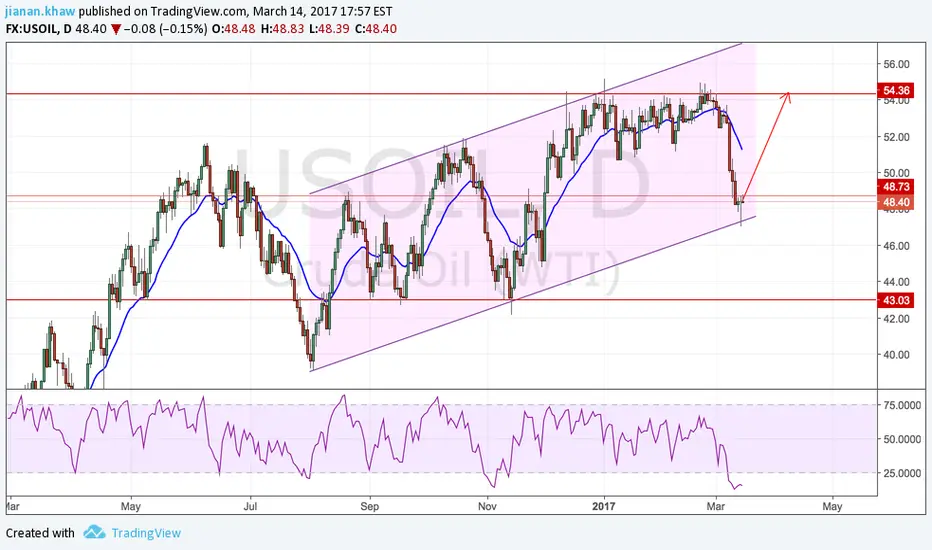This screenshot has height=550, width=932.
Task: Click the 44.00 price axis tick
Action: tap(896, 282)
